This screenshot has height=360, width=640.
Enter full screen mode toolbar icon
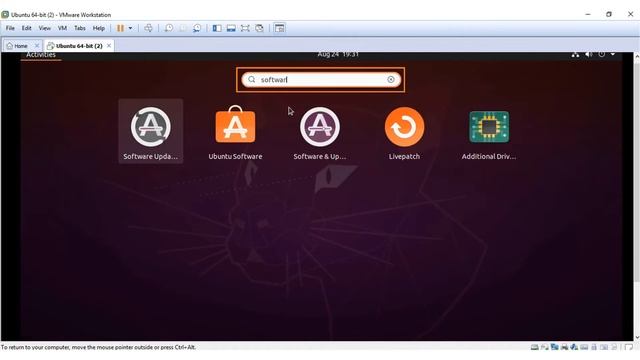[245, 28]
